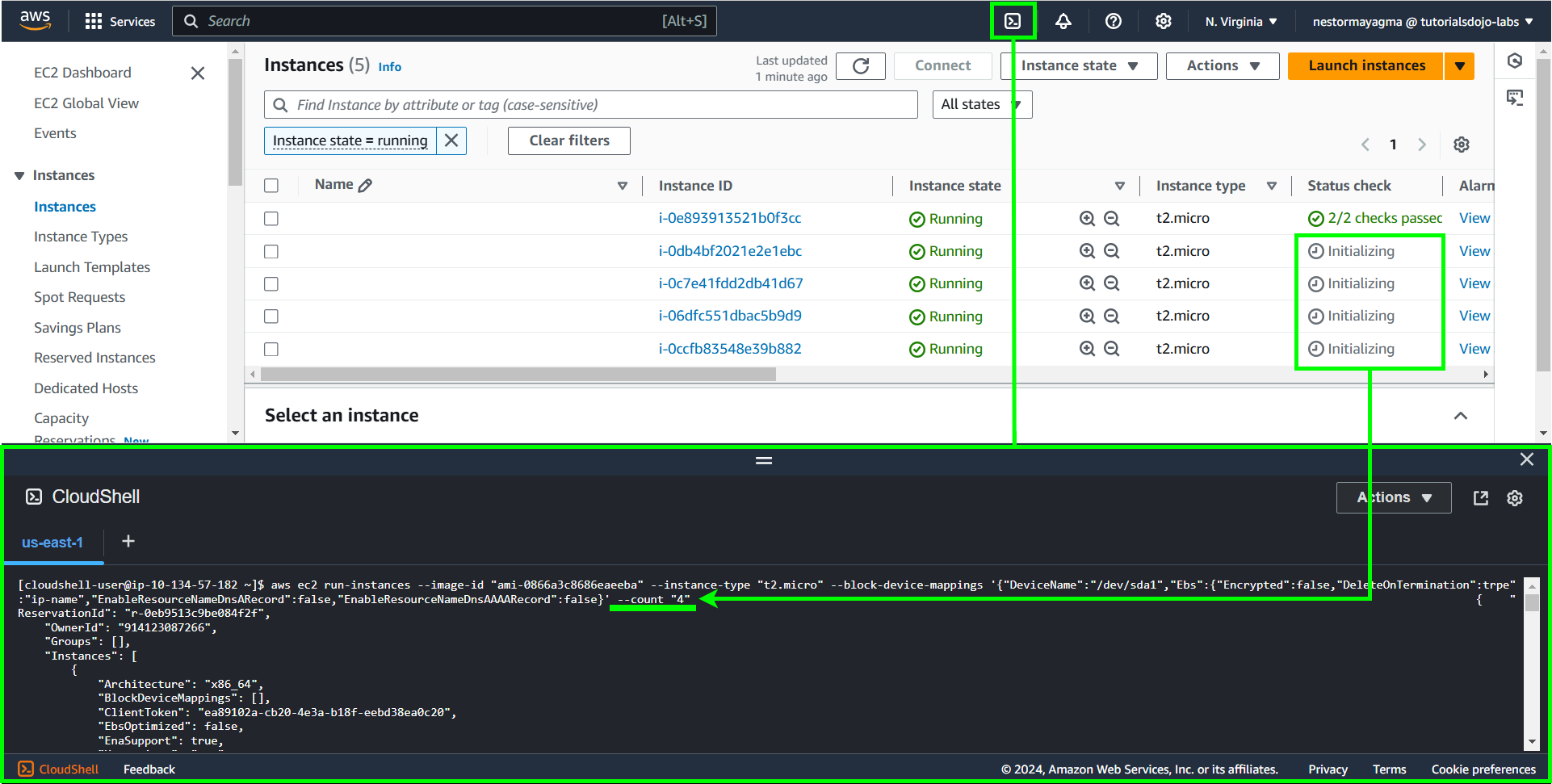Open Instance Types in sidebar
The height and width of the screenshot is (784, 1552).
pyautogui.click(x=81, y=237)
